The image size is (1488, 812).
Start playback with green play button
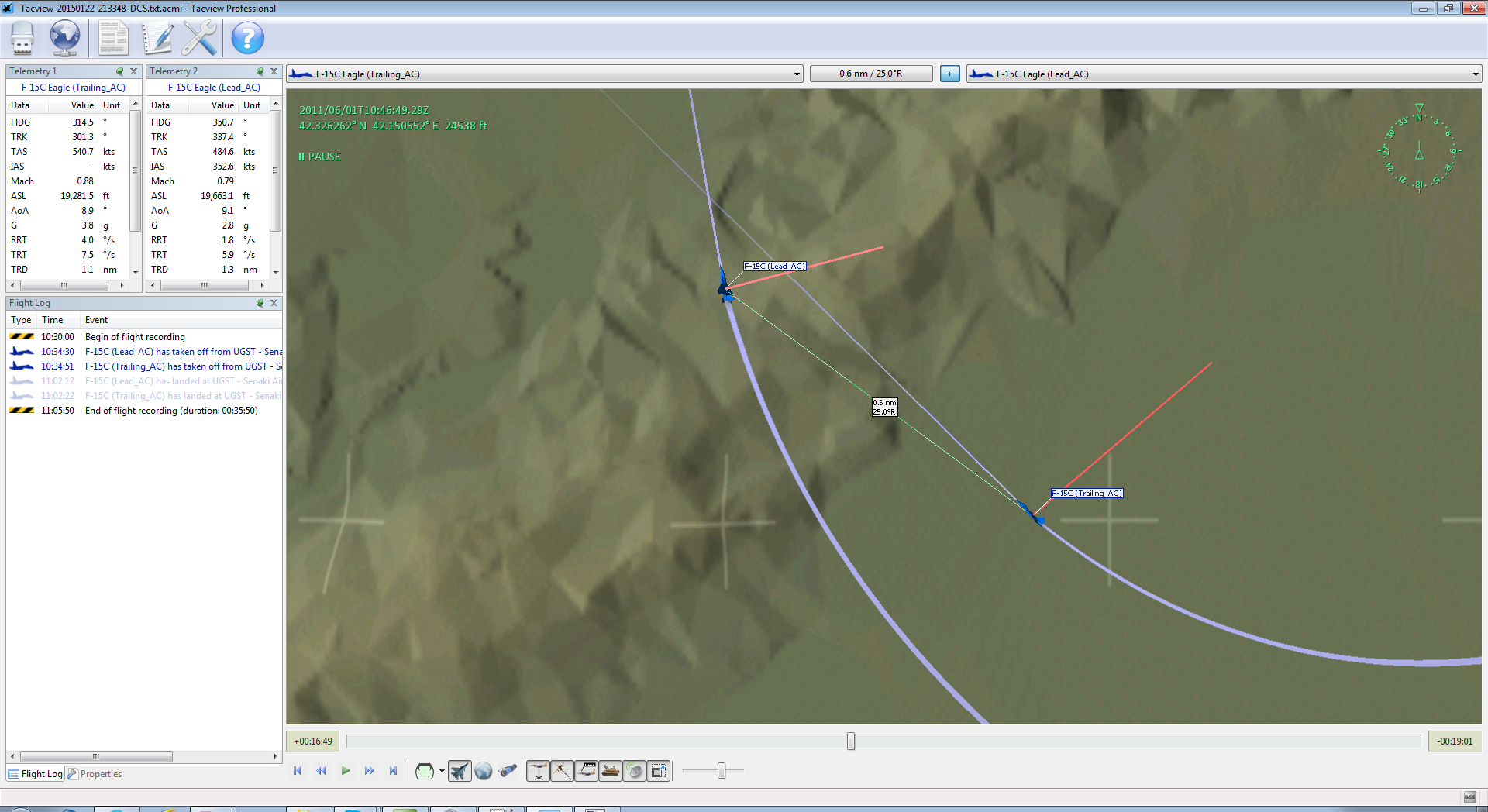[346, 771]
